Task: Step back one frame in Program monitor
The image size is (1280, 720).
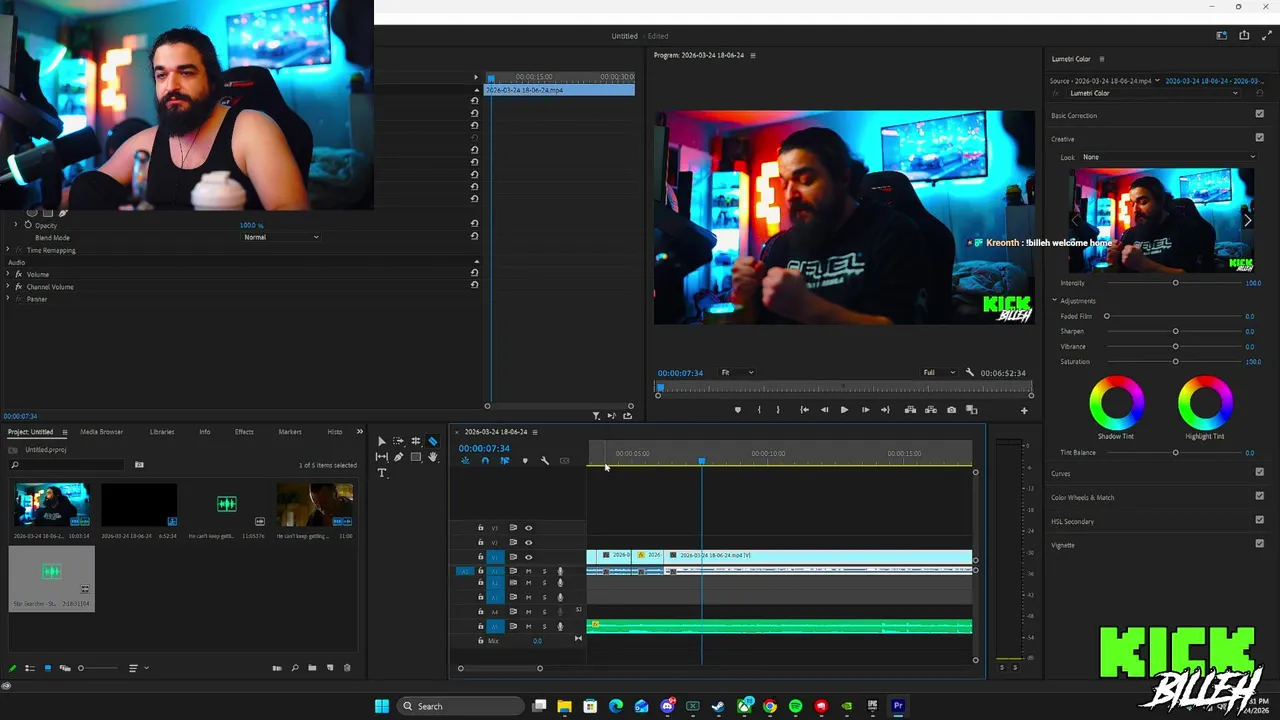Action: 824,410
